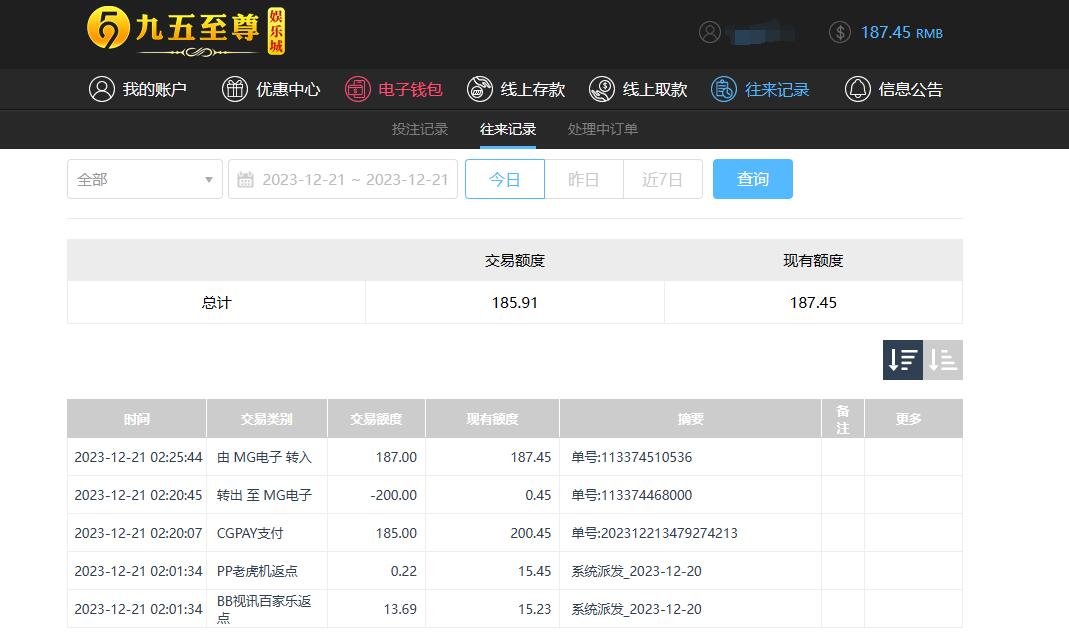The width and height of the screenshot is (1069, 642).
Task: Open the date range picker
Action: (x=354, y=179)
